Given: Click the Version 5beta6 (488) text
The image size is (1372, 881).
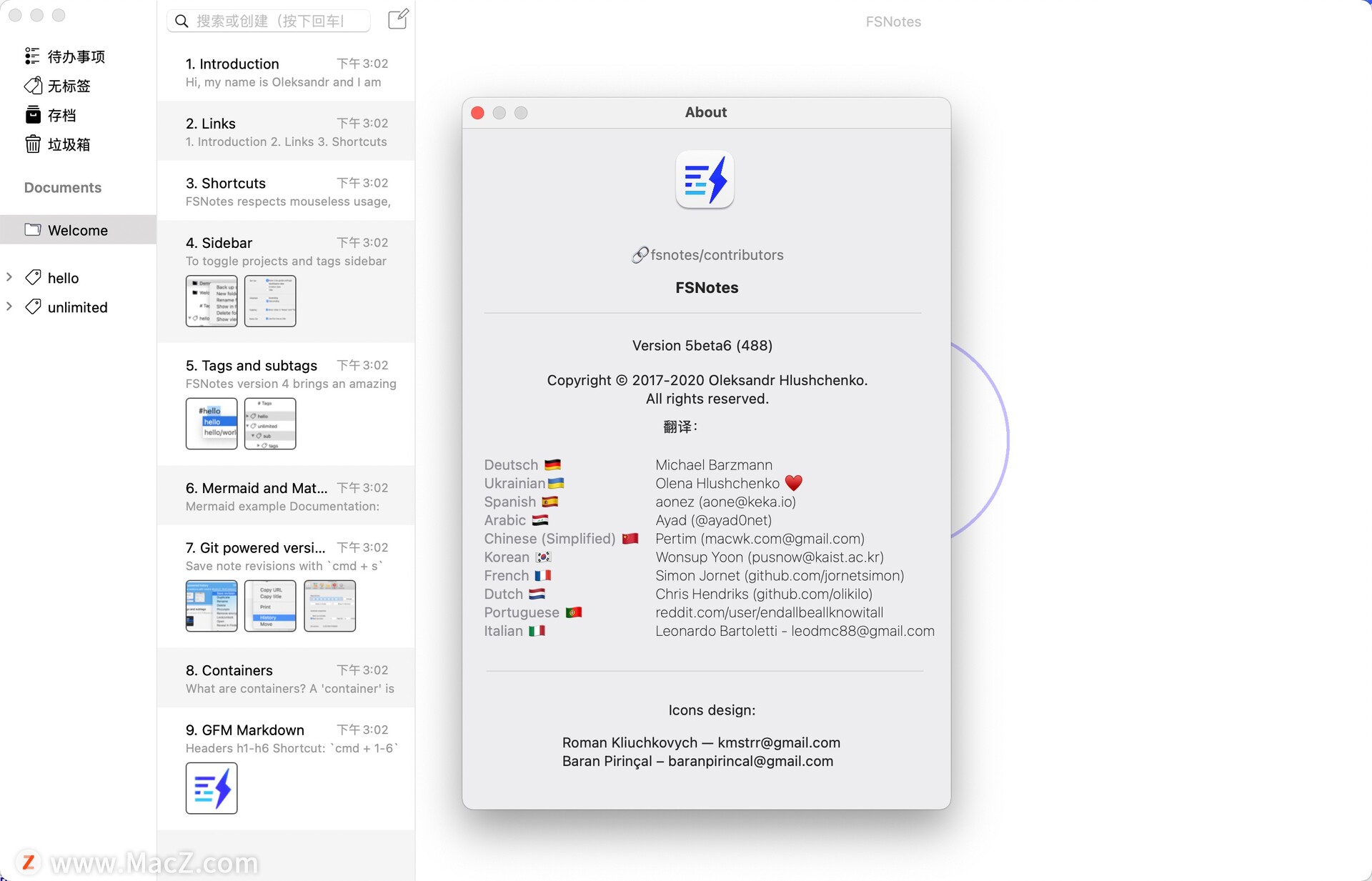Looking at the screenshot, I should coord(702,345).
